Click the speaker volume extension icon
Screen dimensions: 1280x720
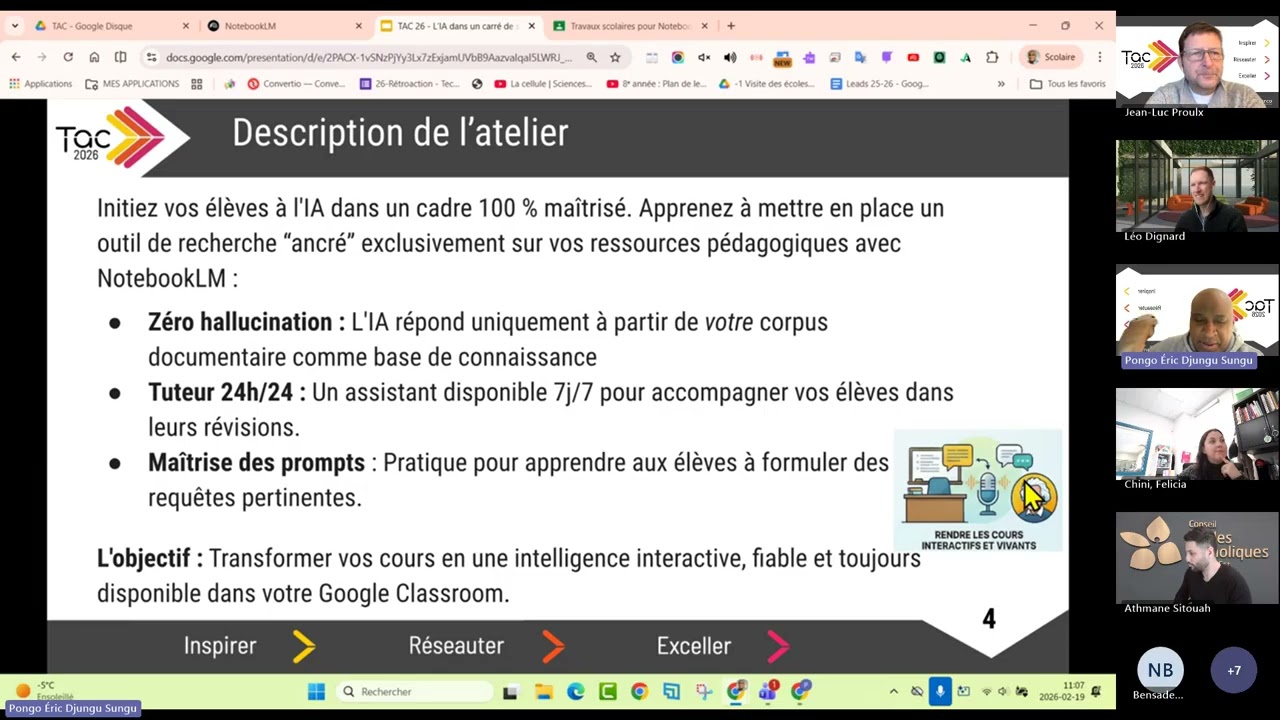coord(730,57)
